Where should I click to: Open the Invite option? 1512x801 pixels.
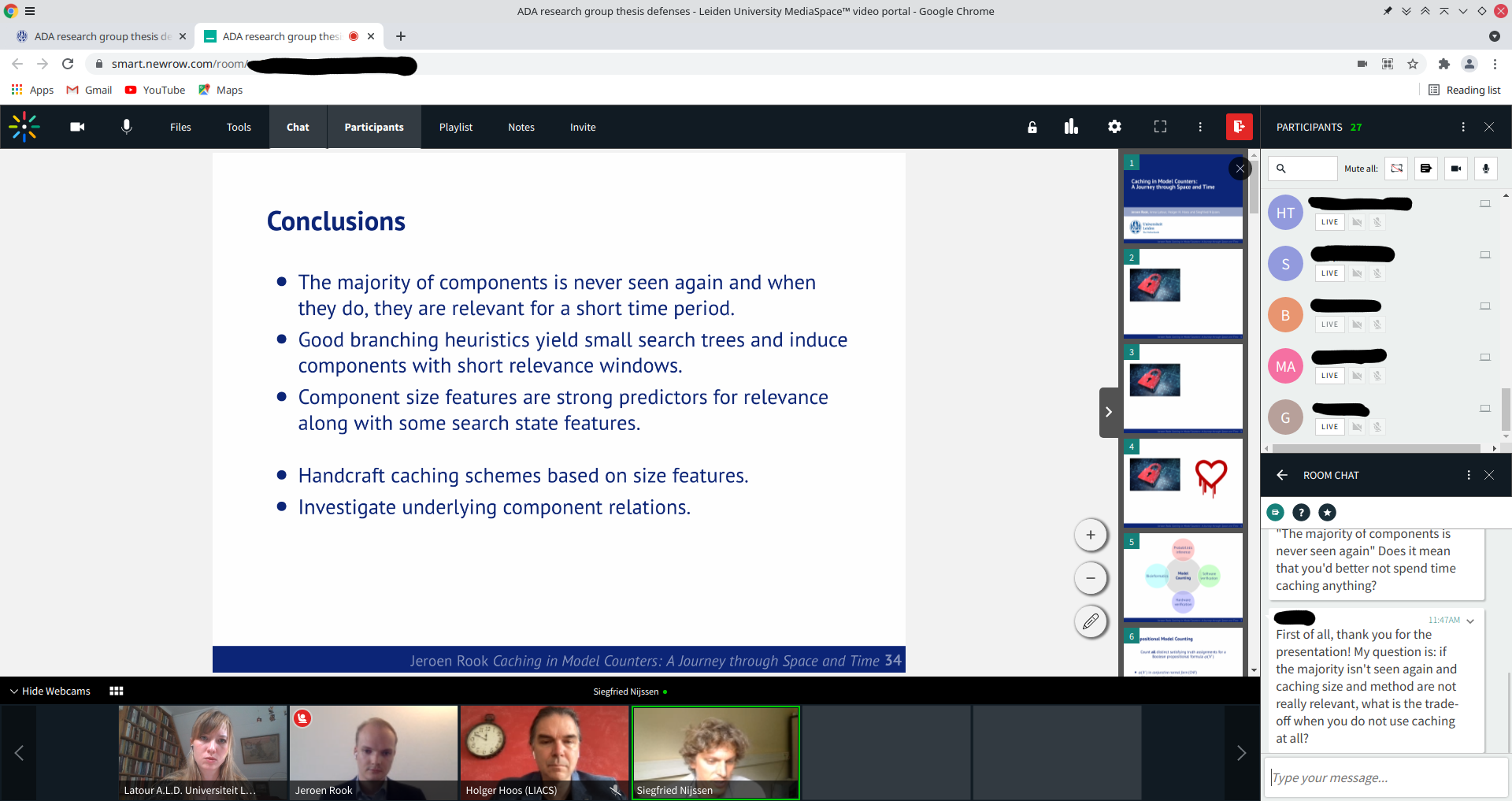583,127
